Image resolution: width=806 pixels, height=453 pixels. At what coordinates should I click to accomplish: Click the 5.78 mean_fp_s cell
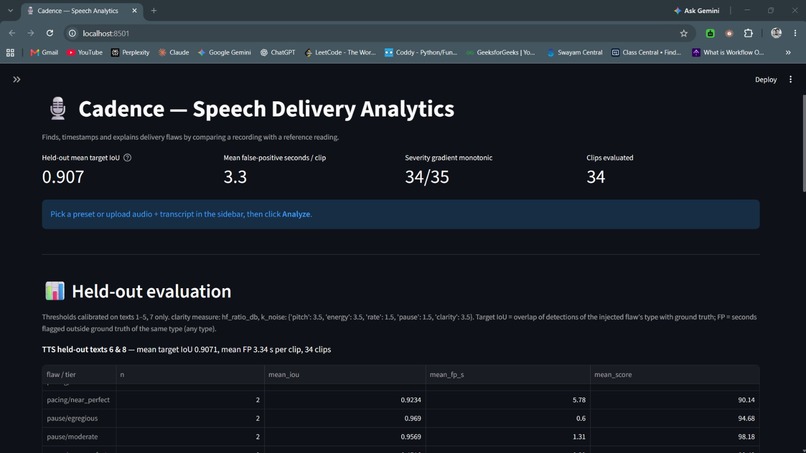click(508, 400)
